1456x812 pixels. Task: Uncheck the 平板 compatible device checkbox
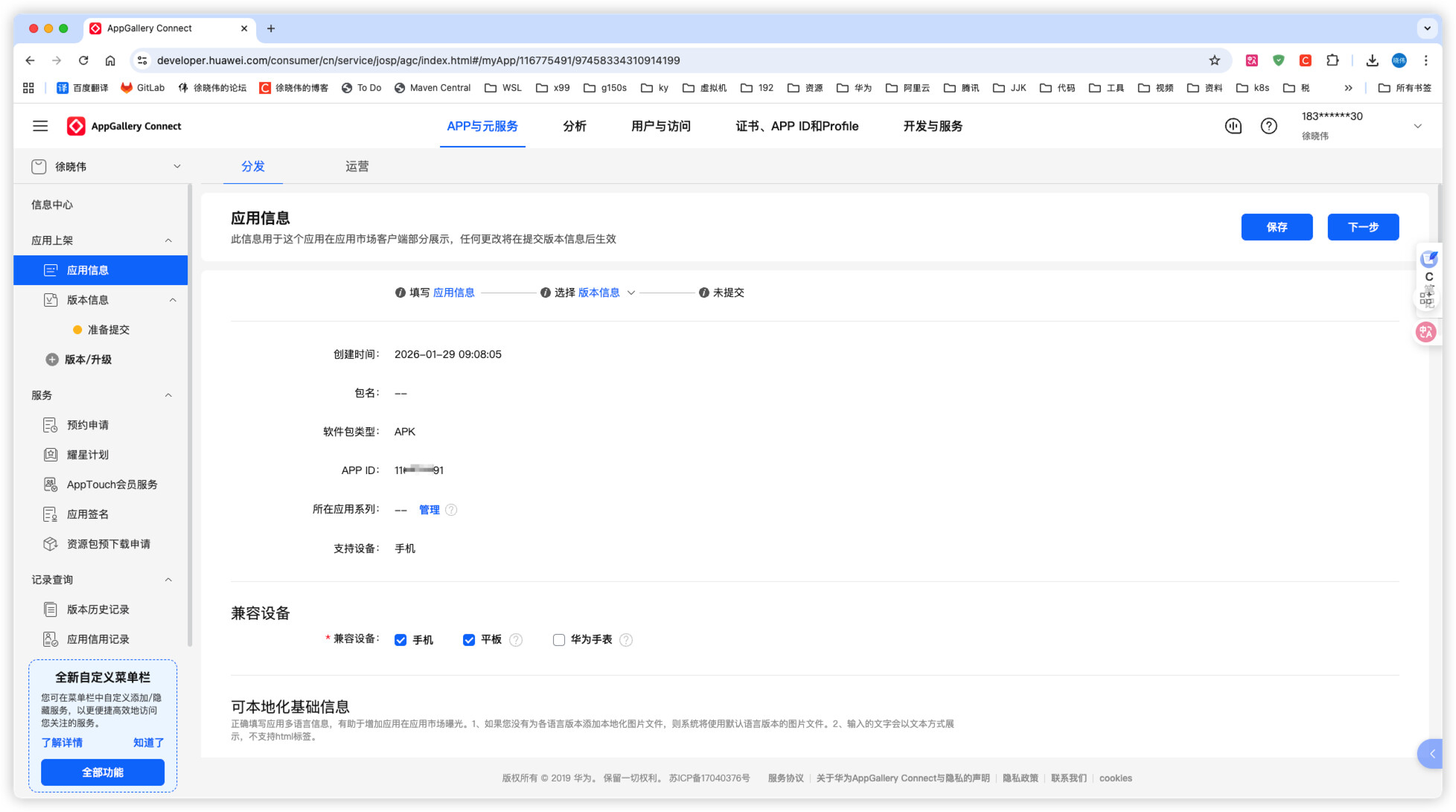pyautogui.click(x=469, y=640)
